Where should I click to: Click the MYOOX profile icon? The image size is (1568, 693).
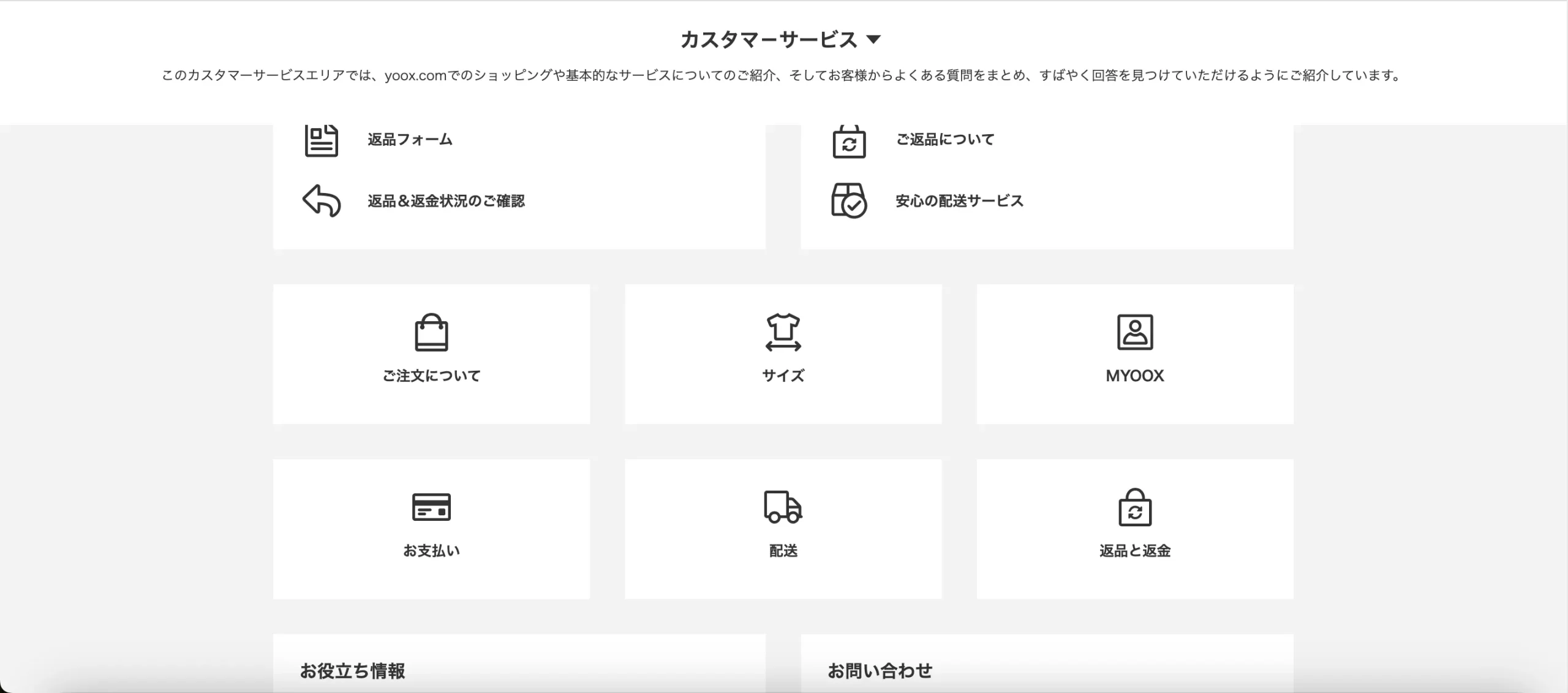pyautogui.click(x=1135, y=332)
